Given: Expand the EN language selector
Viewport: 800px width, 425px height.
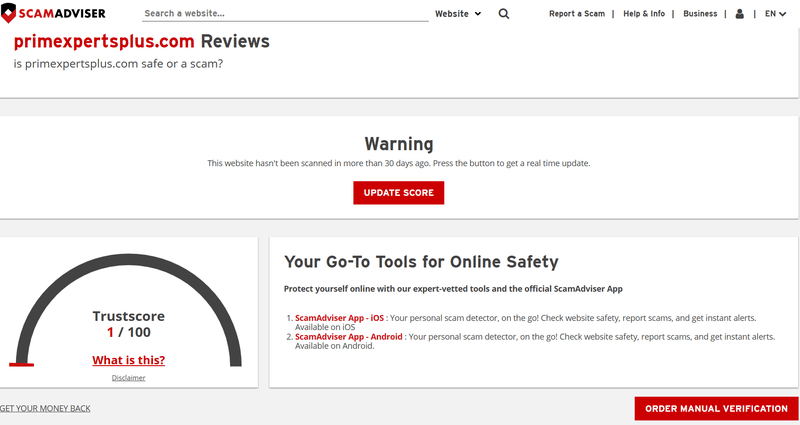Looking at the screenshot, I should tap(775, 14).
